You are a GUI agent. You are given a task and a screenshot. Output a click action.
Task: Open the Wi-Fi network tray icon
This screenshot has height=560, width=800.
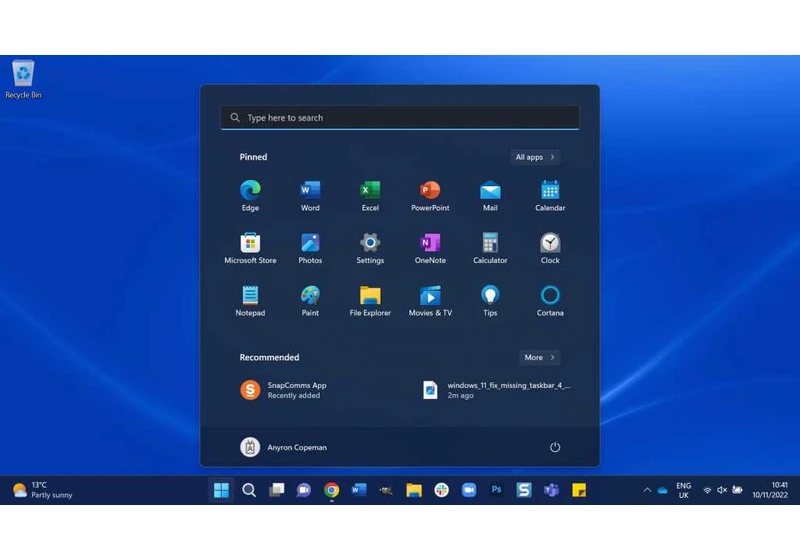[x=707, y=490]
